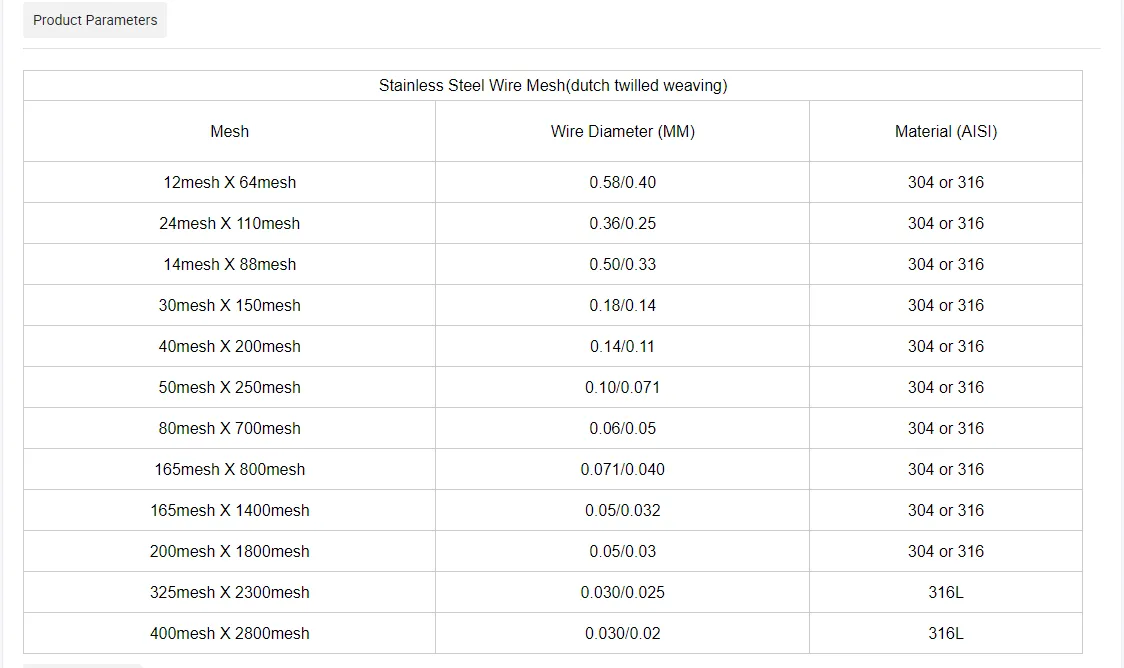Click the 0.071/0.040 wire diameter cell
This screenshot has height=668, width=1124.
click(x=622, y=469)
